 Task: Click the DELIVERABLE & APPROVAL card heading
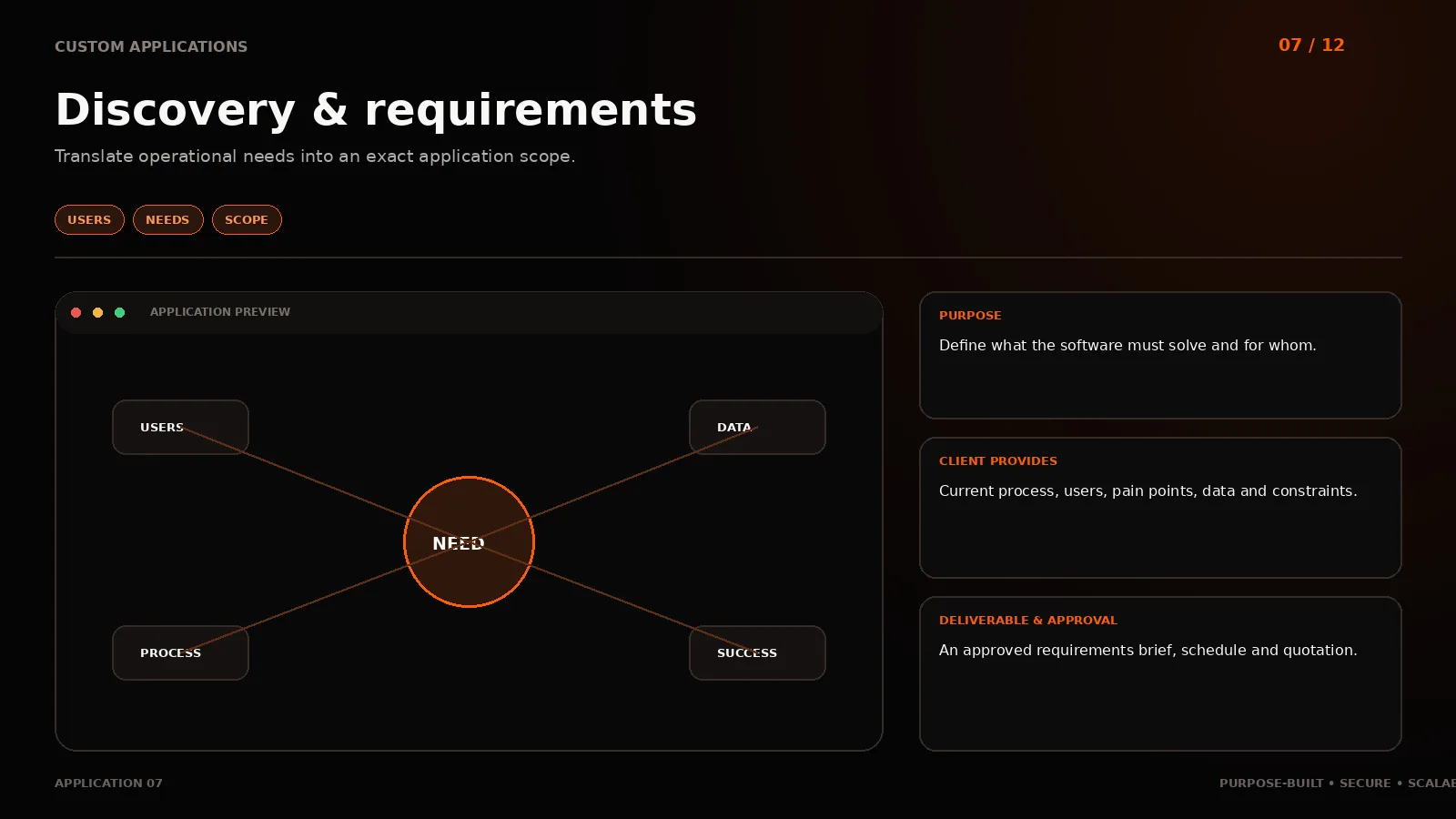pos(1028,620)
